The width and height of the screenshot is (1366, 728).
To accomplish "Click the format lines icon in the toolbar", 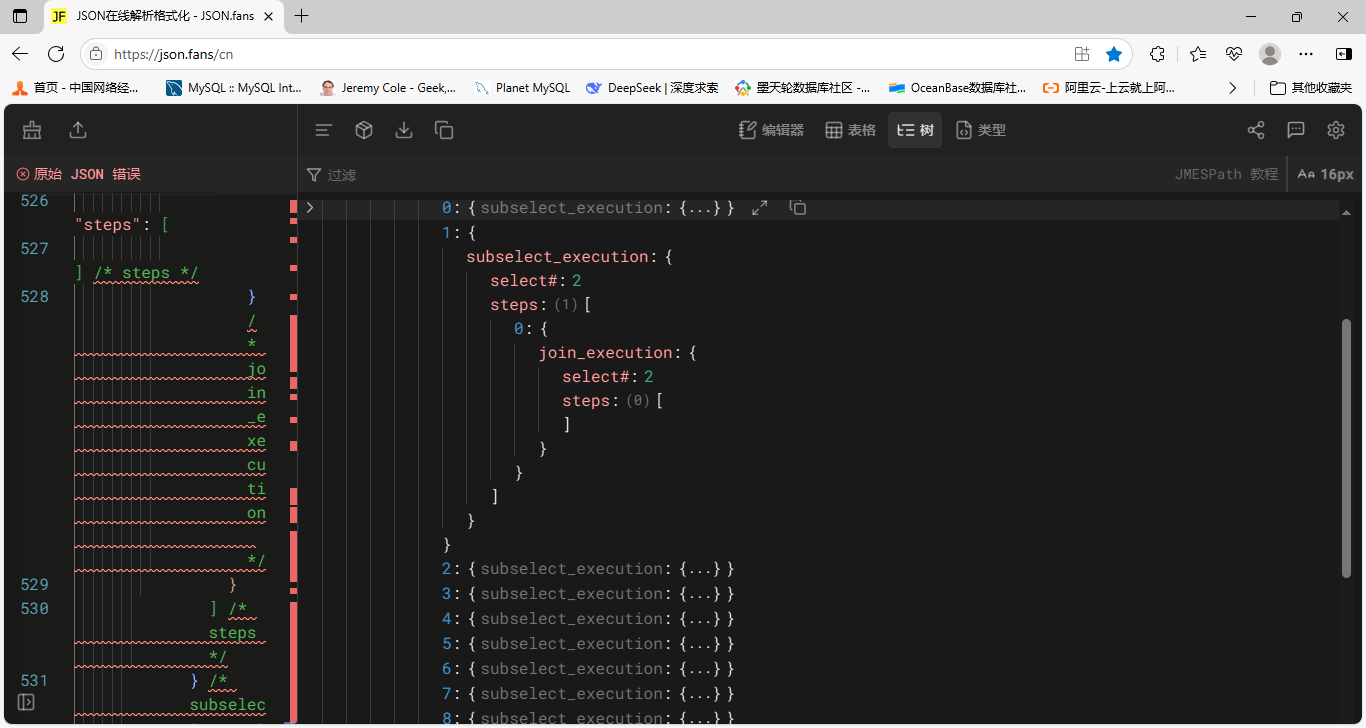I will (323, 130).
